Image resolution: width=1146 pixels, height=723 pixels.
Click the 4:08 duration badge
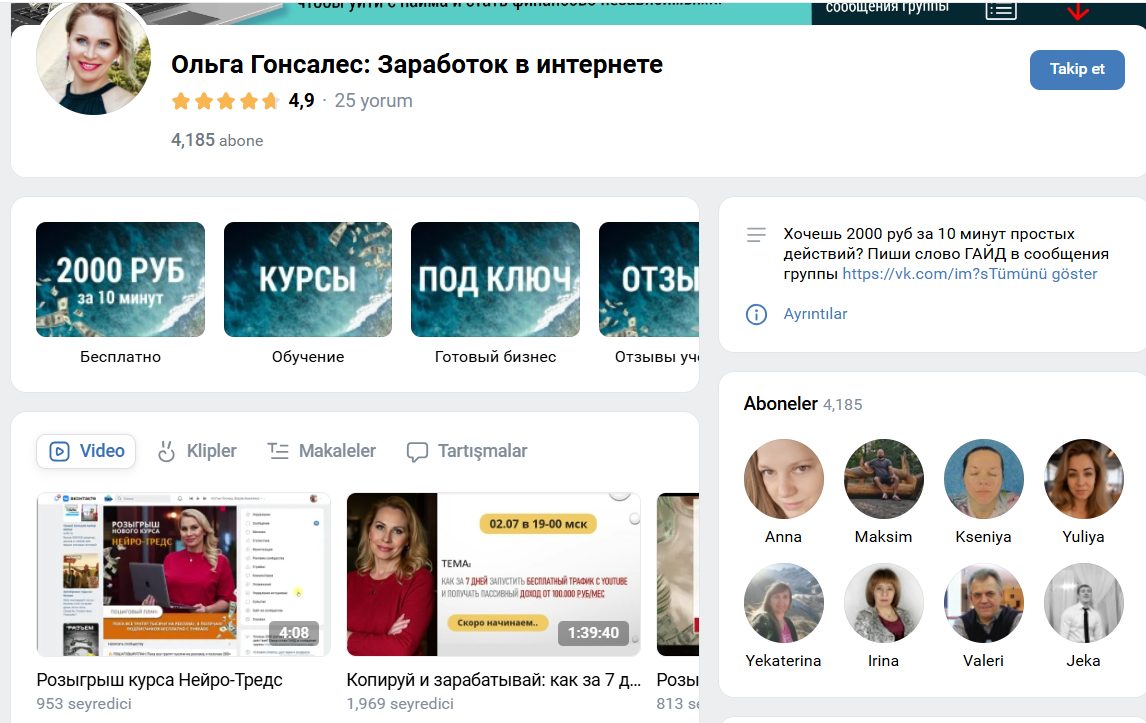tap(294, 632)
